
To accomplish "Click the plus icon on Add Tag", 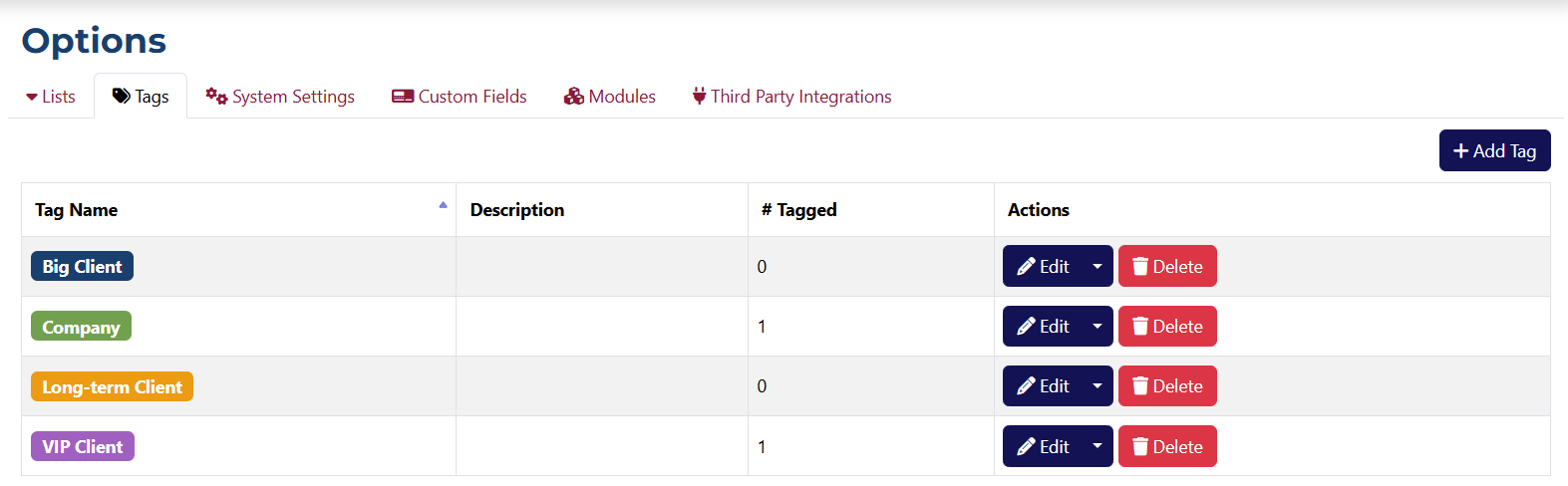I will click(1460, 151).
